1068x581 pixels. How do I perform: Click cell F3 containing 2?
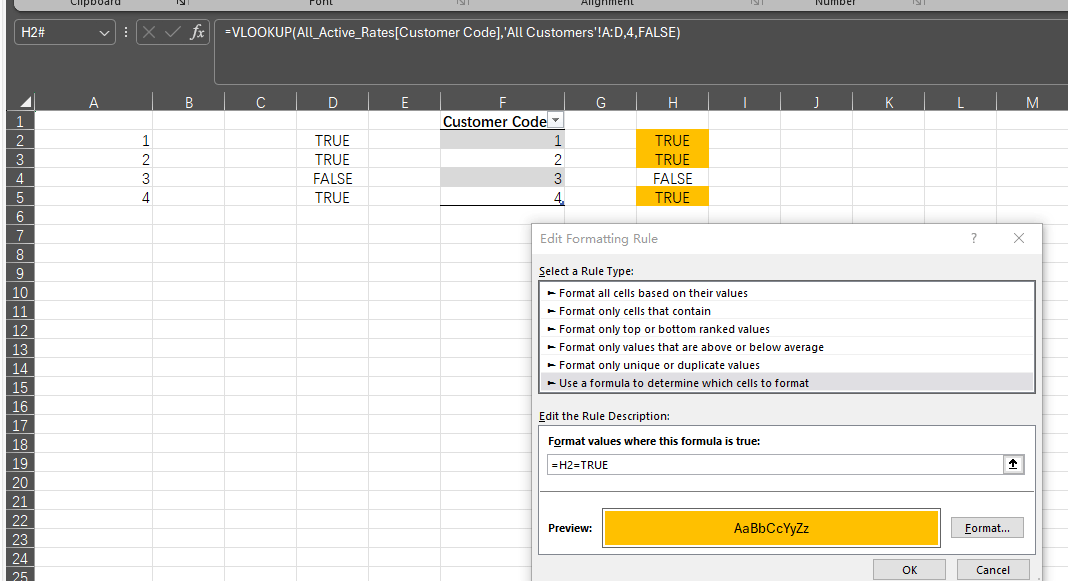click(502, 159)
